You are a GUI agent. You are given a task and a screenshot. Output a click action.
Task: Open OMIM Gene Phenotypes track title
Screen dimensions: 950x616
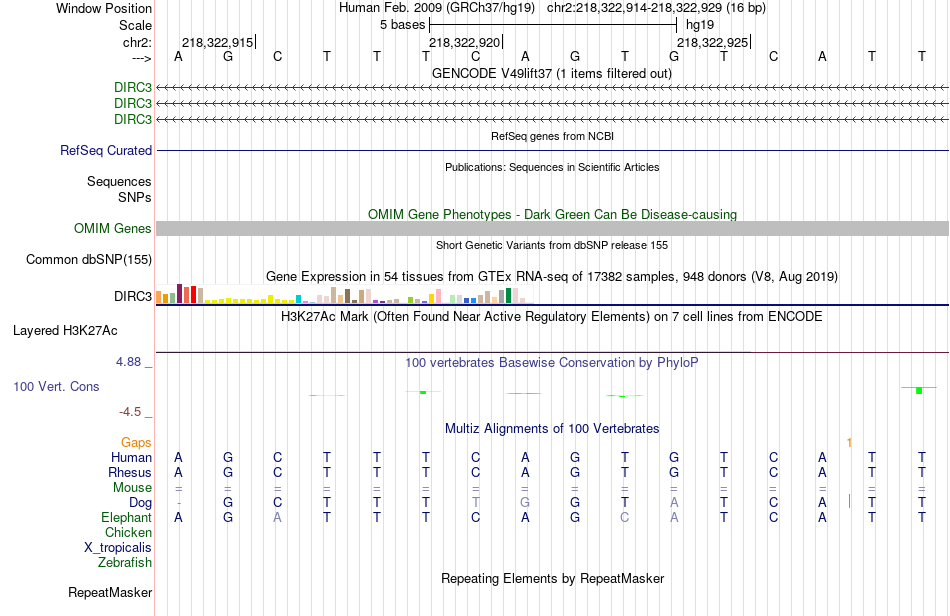552,214
